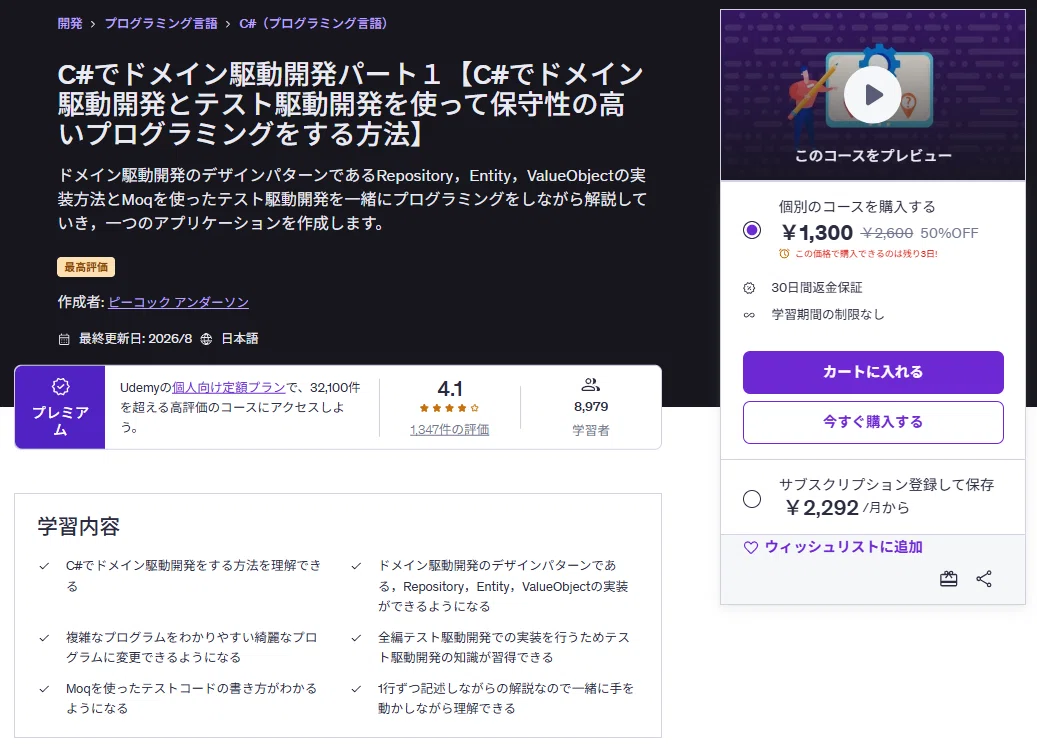Image resolution: width=1037 pixels, height=744 pixels.
Task: Click the カートに入れる button
Action: coord(873,372)
